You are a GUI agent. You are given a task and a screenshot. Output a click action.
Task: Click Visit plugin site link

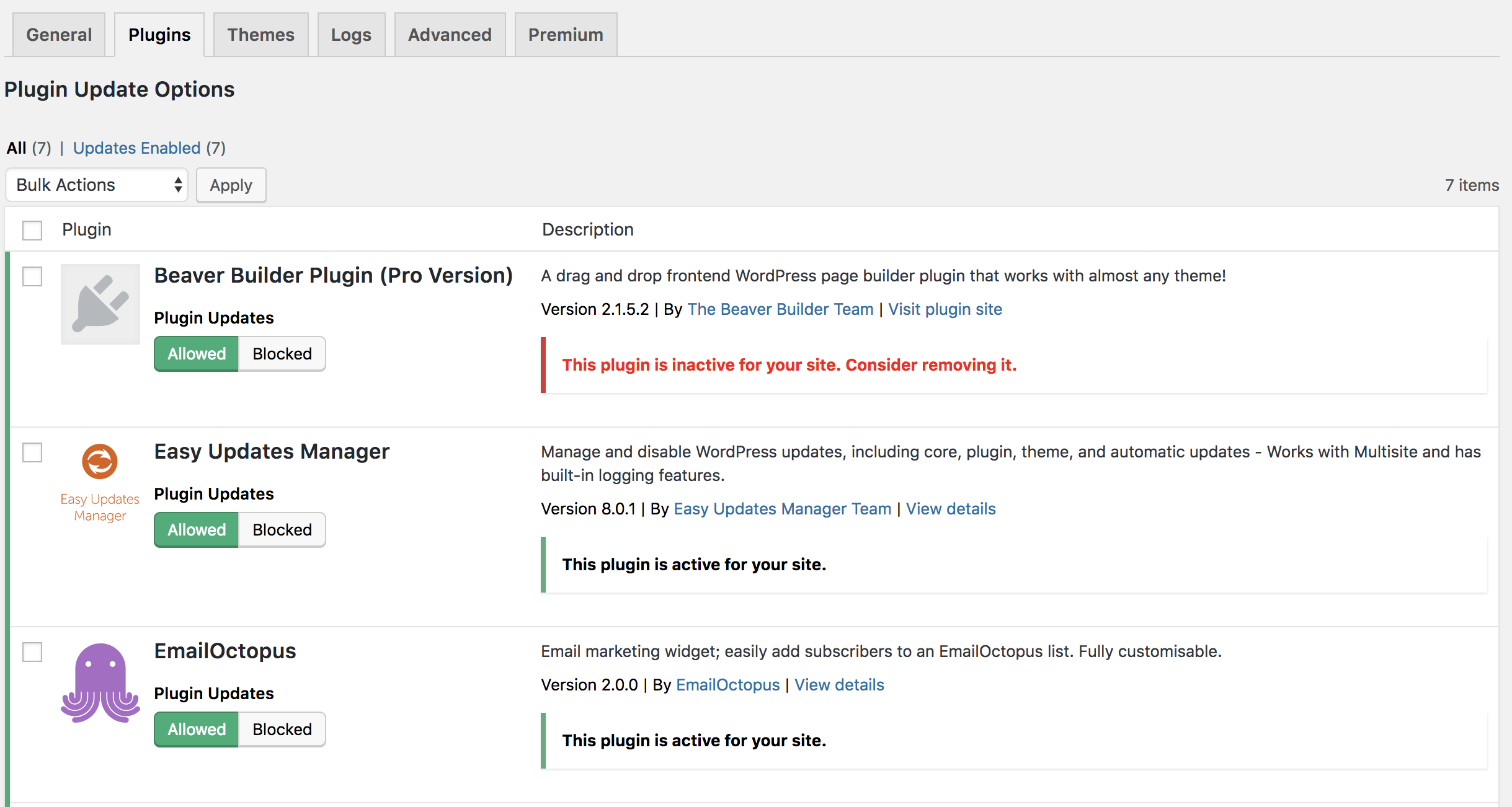945,309
